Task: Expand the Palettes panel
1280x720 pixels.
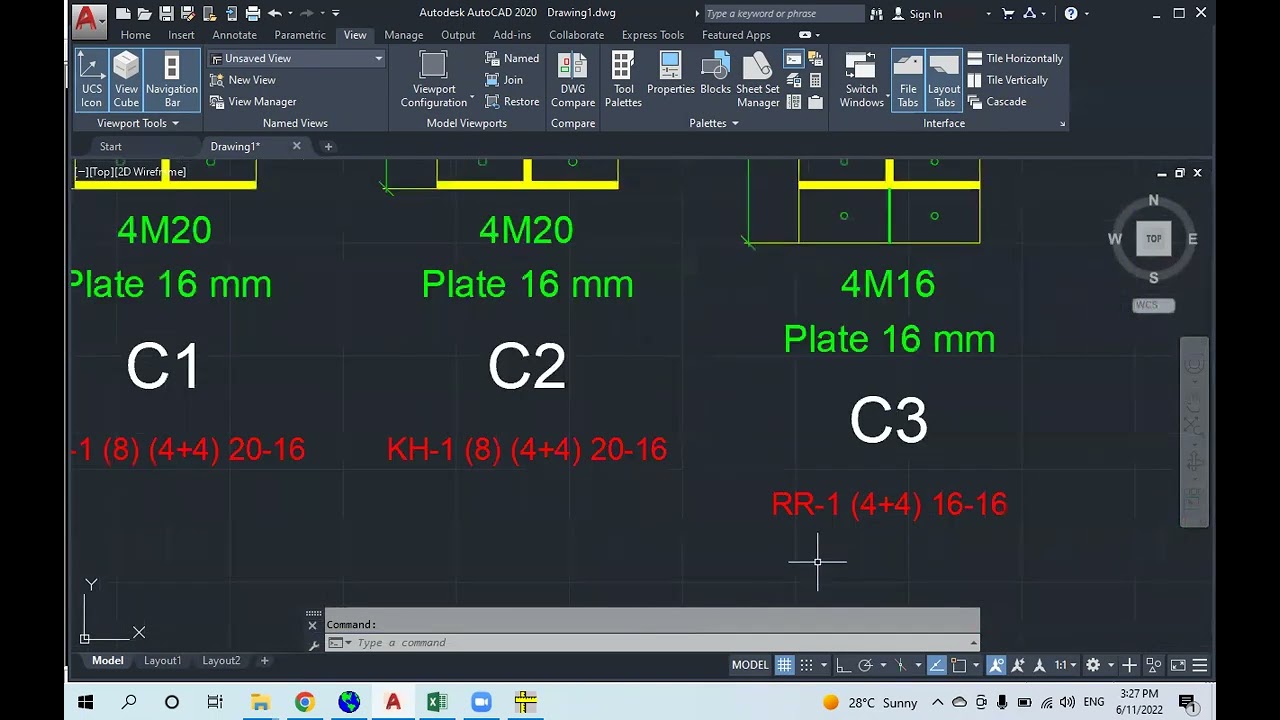Action: [713, 123]
